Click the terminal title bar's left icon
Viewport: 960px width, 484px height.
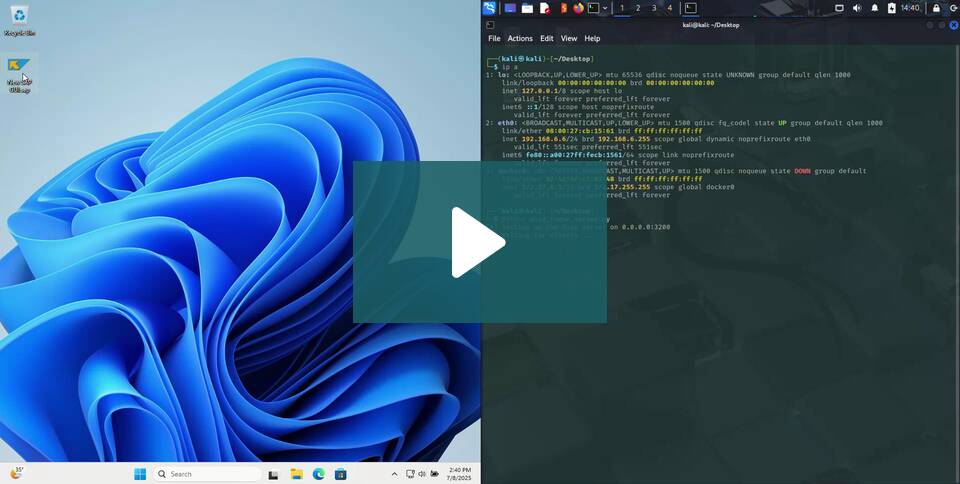click(490, 25)
